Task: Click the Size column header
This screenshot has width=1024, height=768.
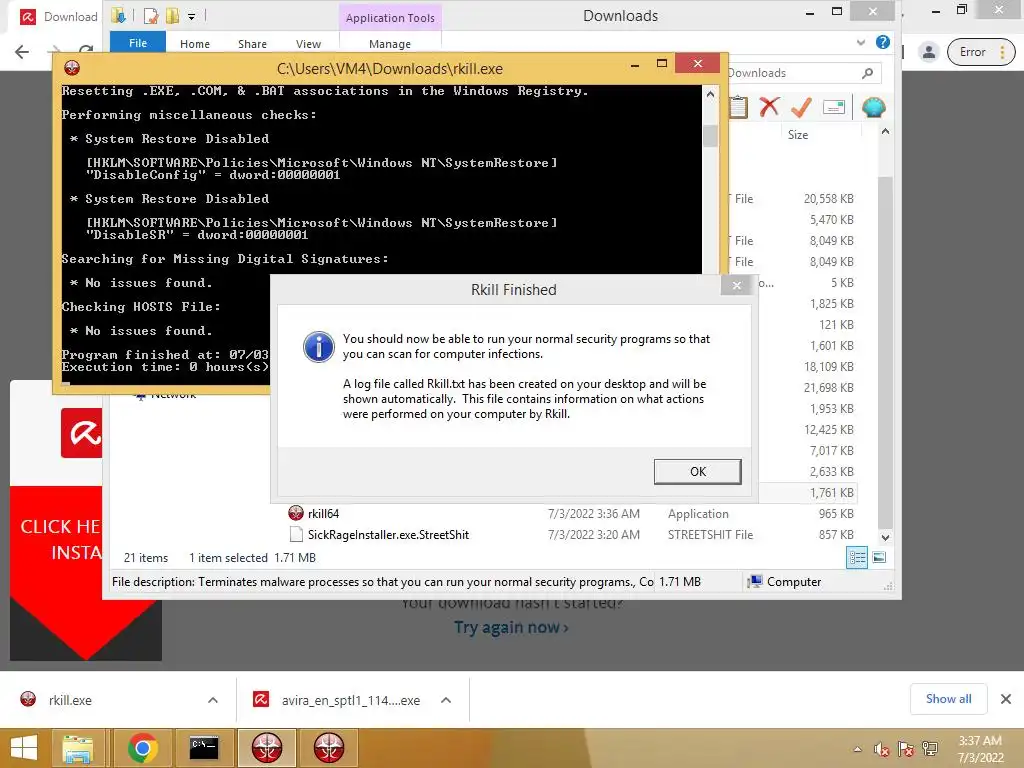Action: coord(797,135)
